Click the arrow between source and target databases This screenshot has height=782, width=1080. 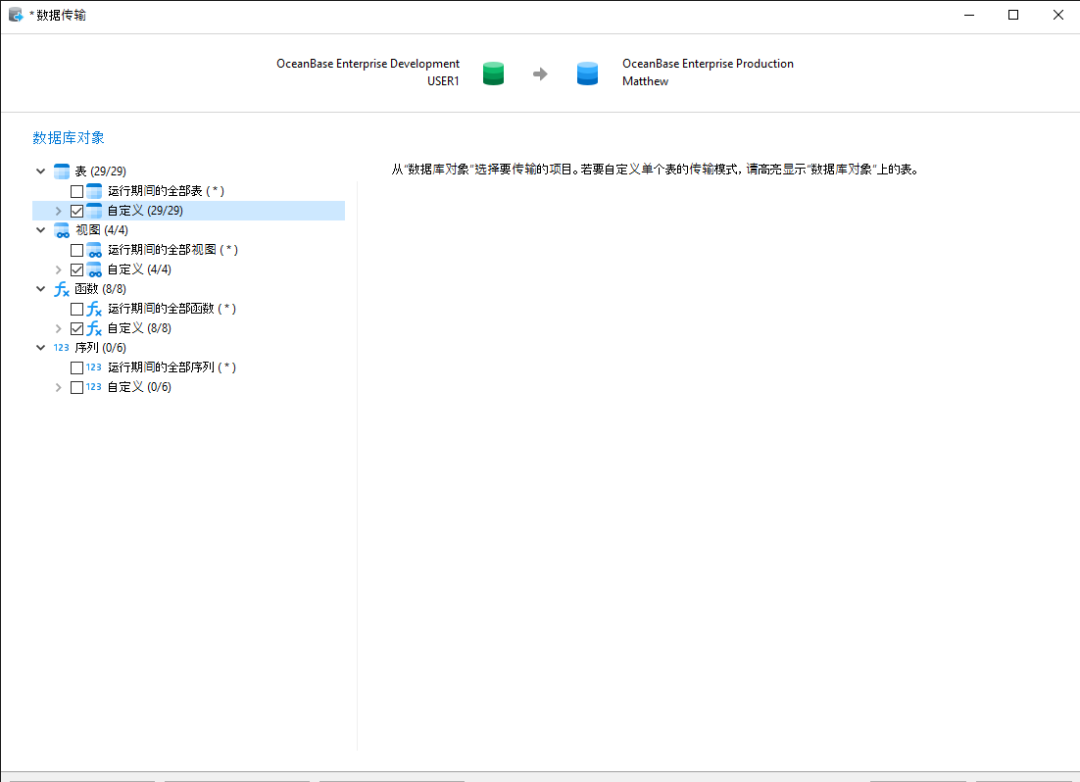tap(540, 74)
